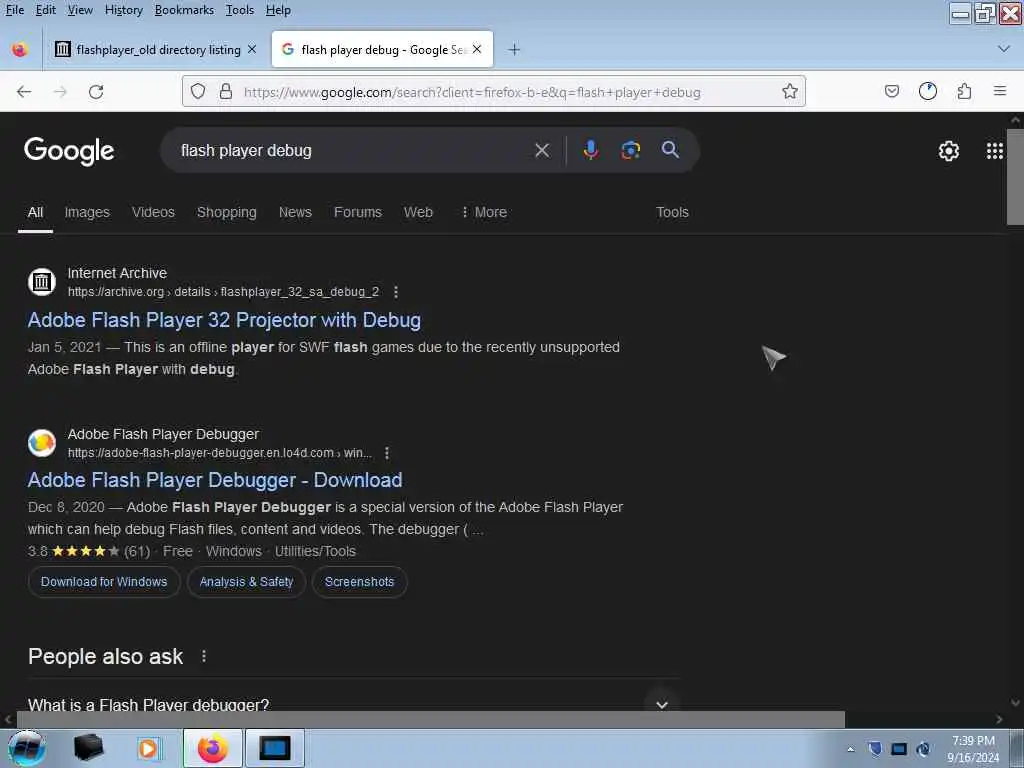The image size is (1024, 768).
Task: Bookmark this page with the star
Action: coord(790,91)
